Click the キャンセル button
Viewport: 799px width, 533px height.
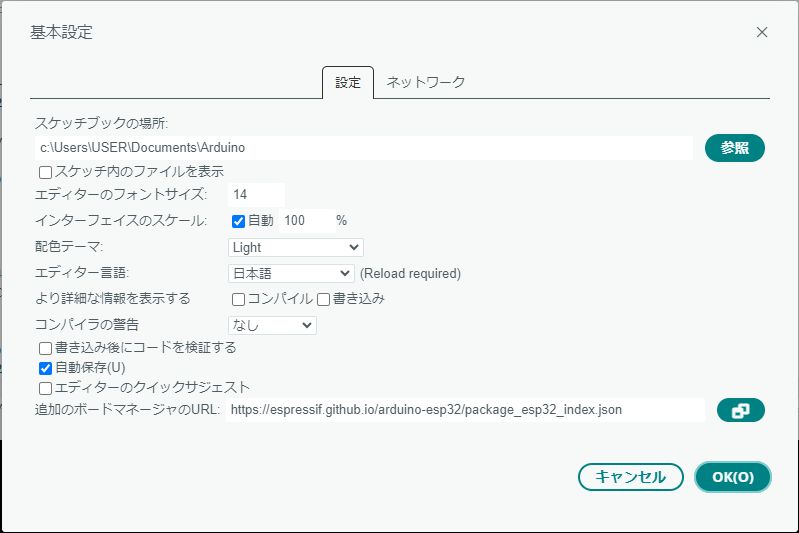coord(630,477)
